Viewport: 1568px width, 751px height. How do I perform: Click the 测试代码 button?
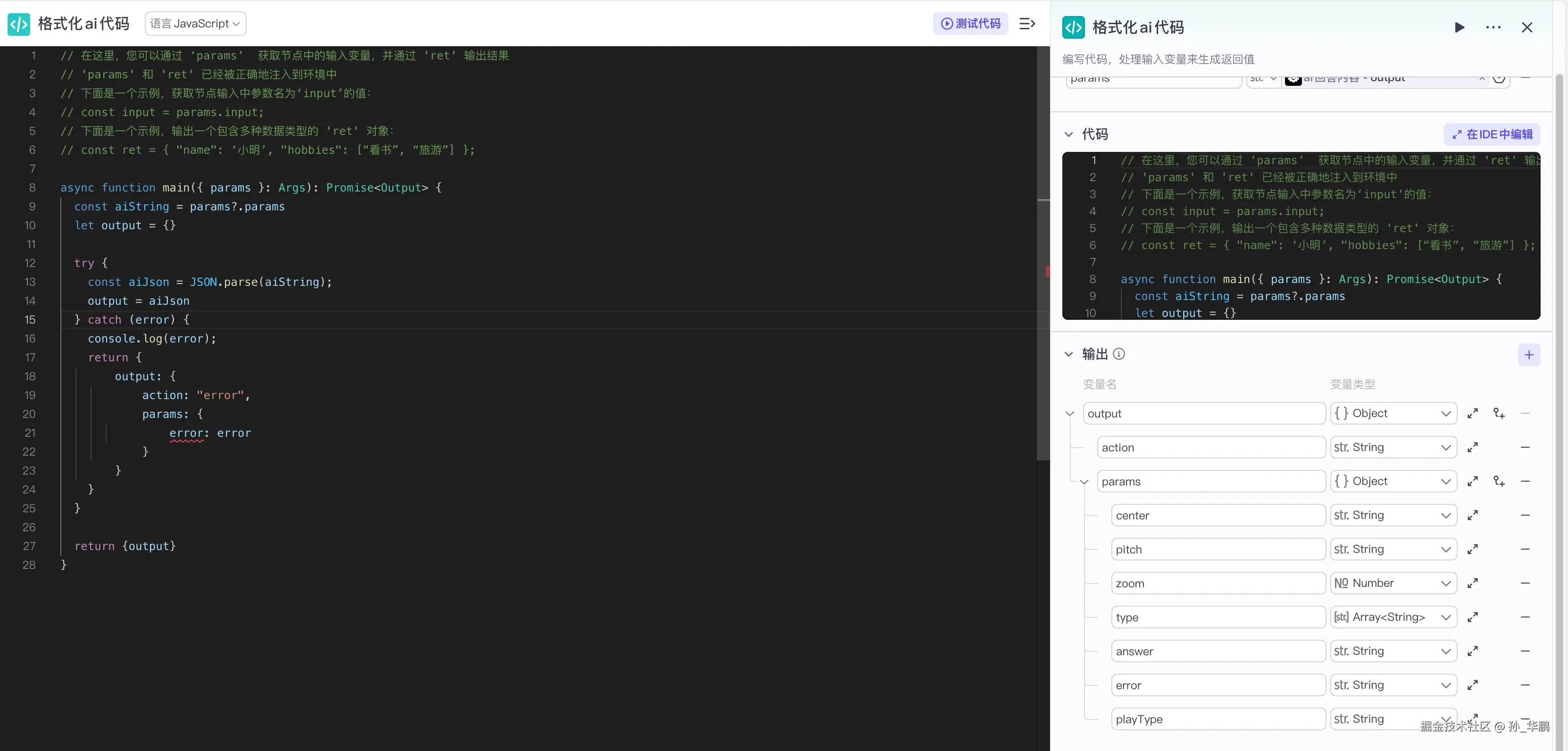[x=970, y=24]
